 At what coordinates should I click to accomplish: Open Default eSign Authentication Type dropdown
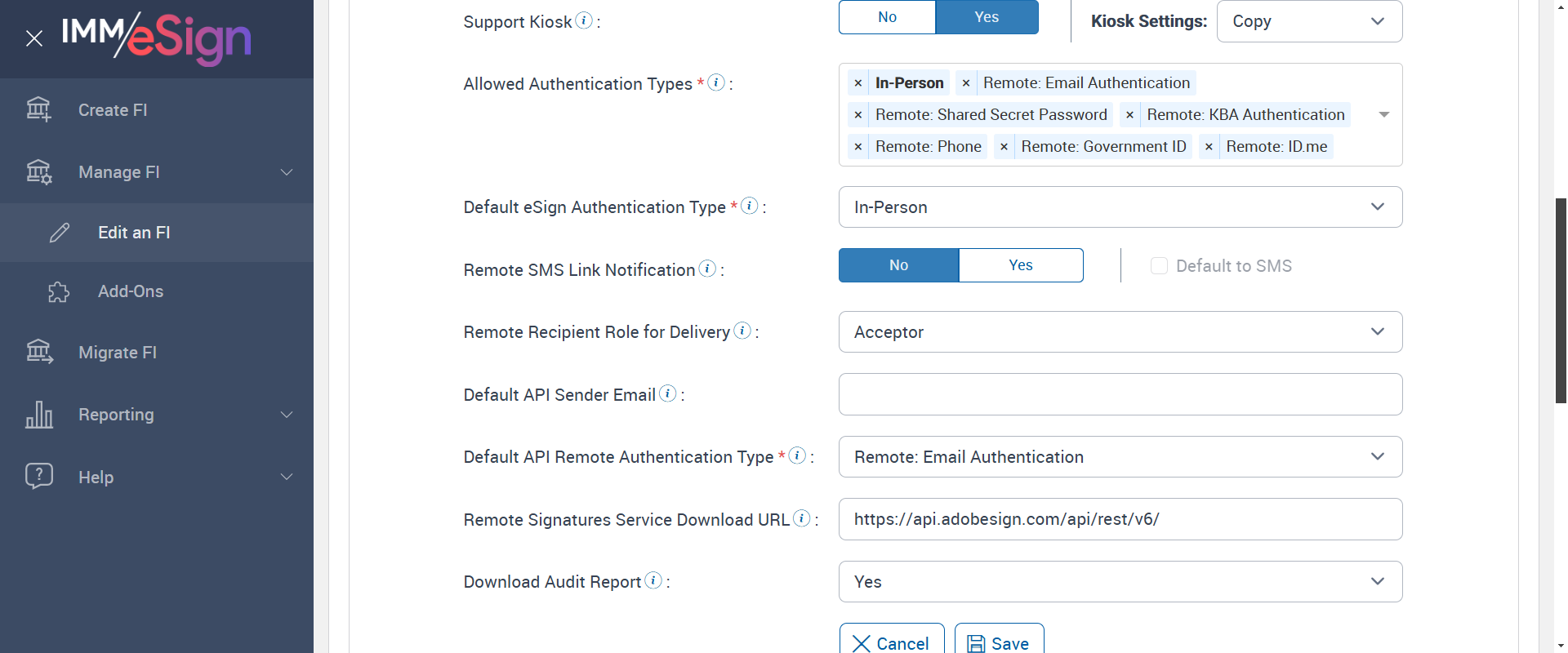click(1120, 207)
